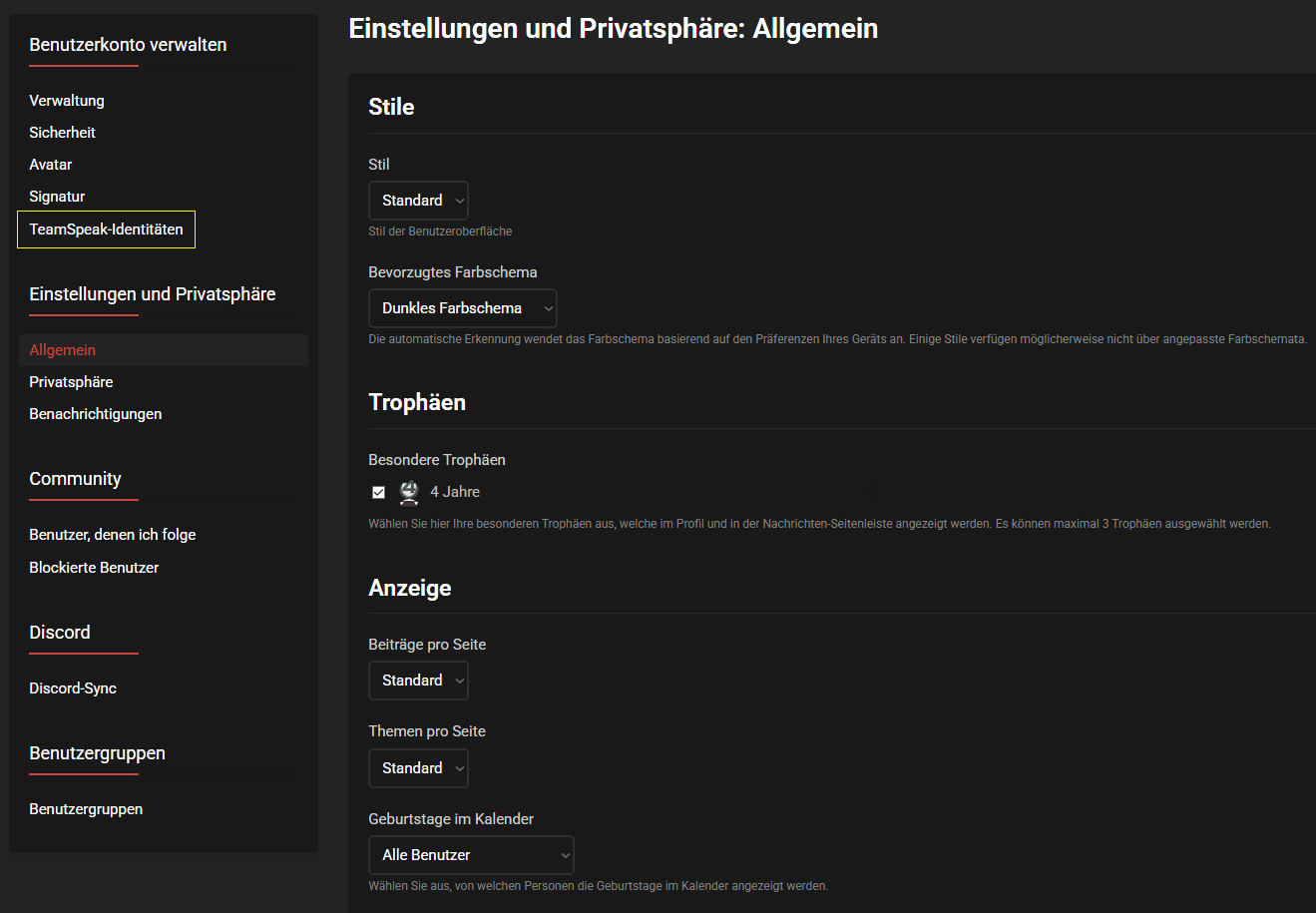Select Signatur in the account menu
Viewport: 1316px width, 913px height.
(57, 197)
